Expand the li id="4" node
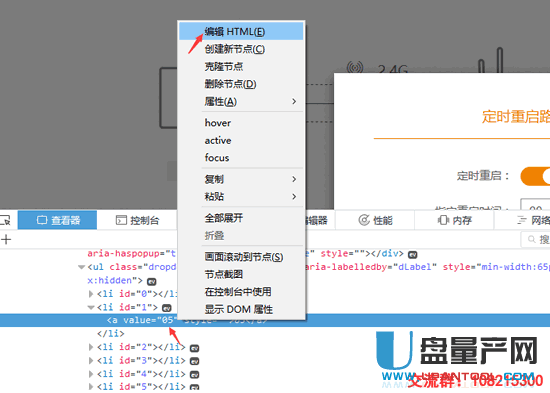 pos(91,374)
